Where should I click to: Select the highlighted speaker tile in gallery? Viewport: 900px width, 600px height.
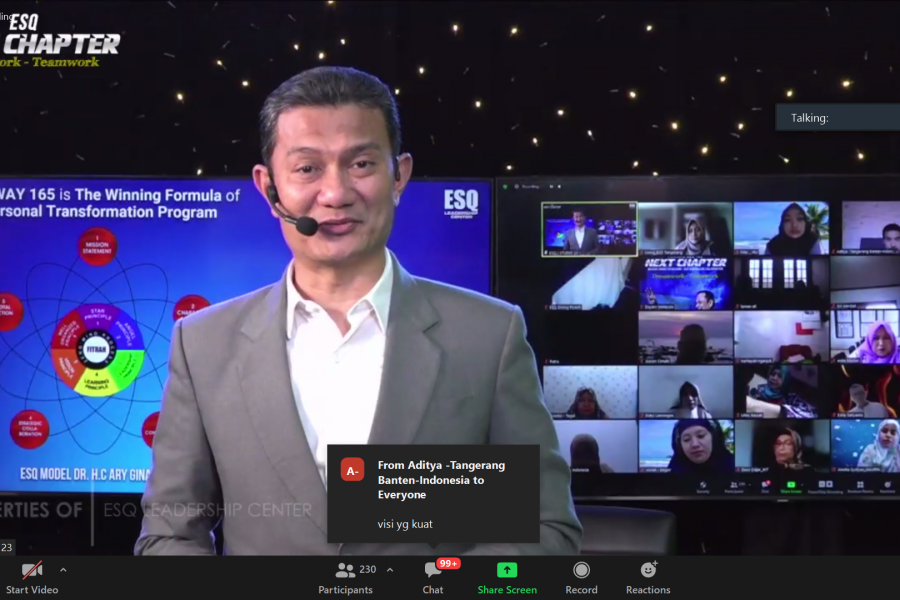click(588, 230)
